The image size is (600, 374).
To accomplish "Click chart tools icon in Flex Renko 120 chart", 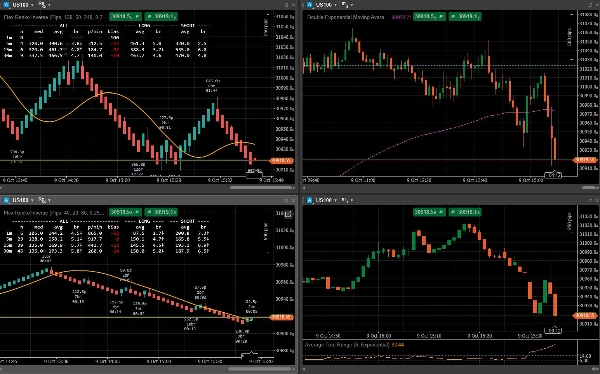I will point(42,5).
